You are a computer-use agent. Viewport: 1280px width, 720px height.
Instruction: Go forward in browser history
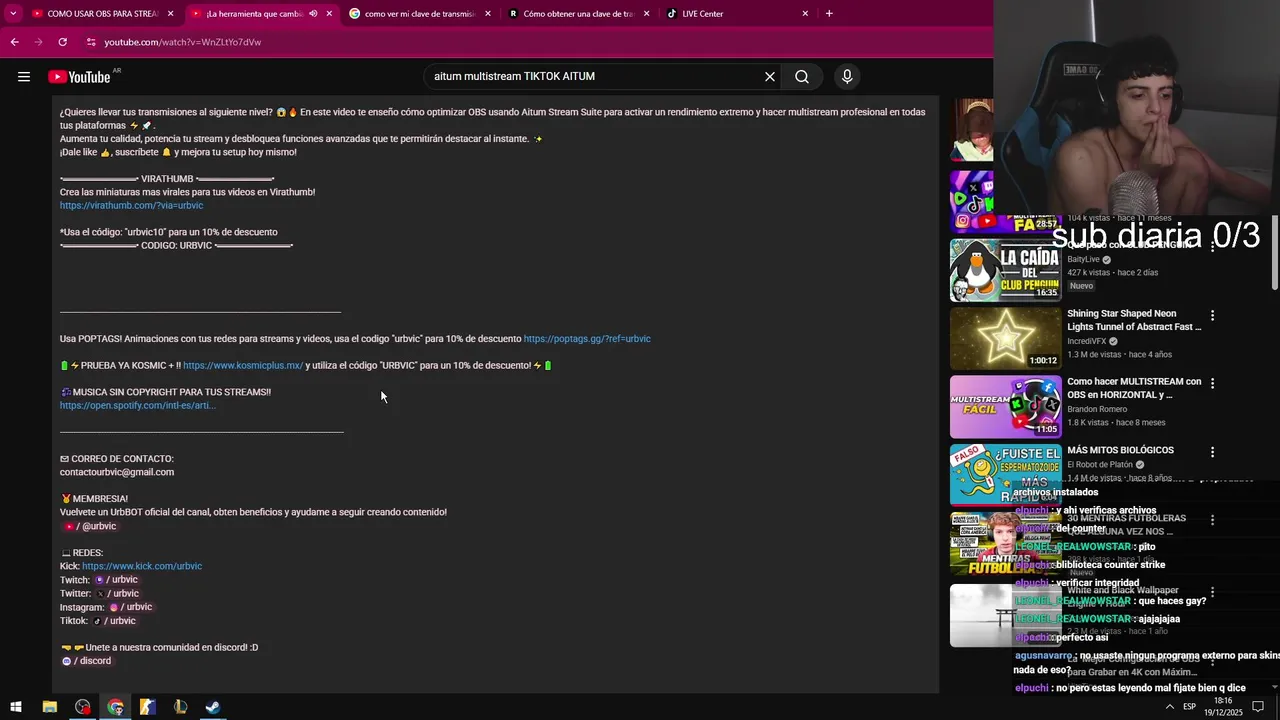[38, 42]
